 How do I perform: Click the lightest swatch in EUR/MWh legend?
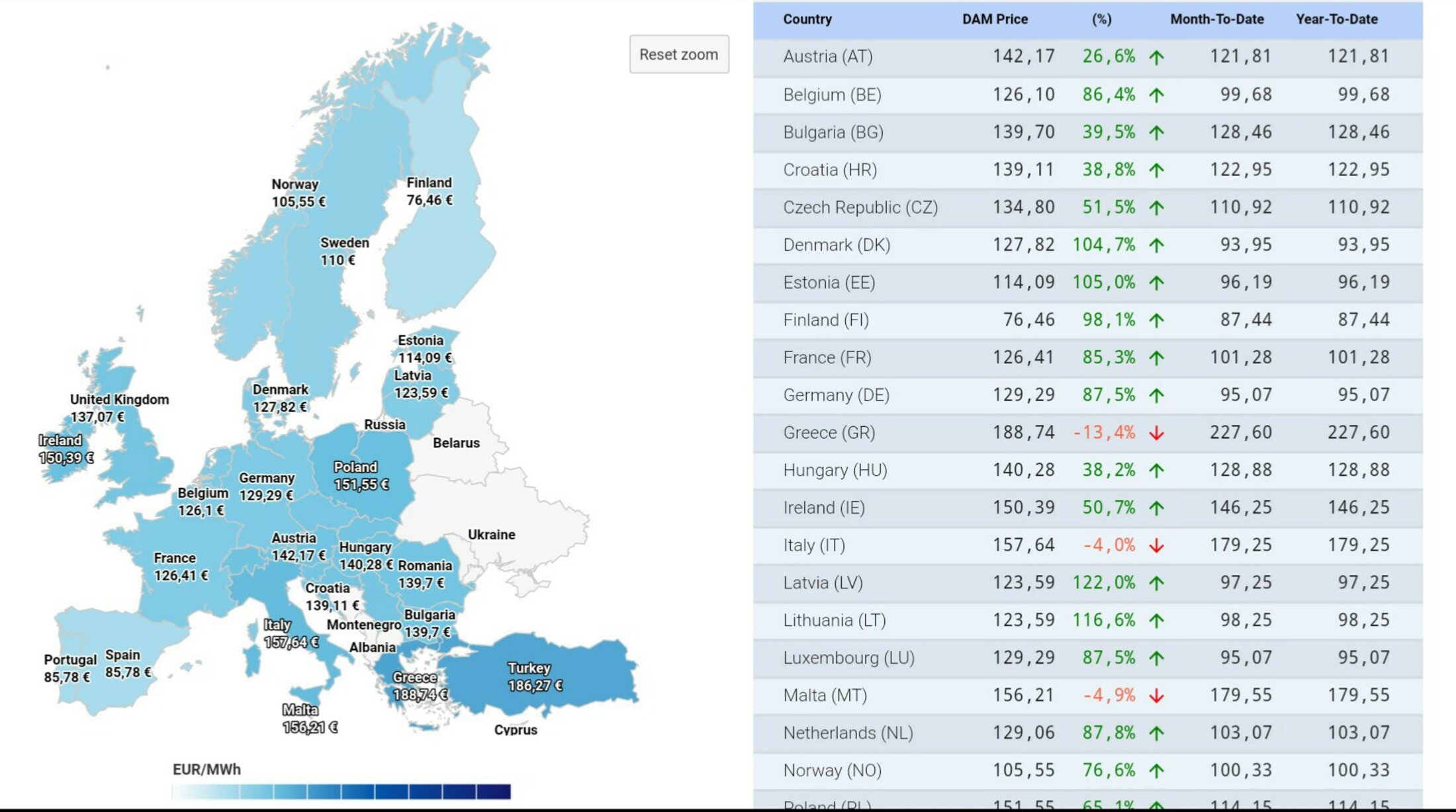189,791
